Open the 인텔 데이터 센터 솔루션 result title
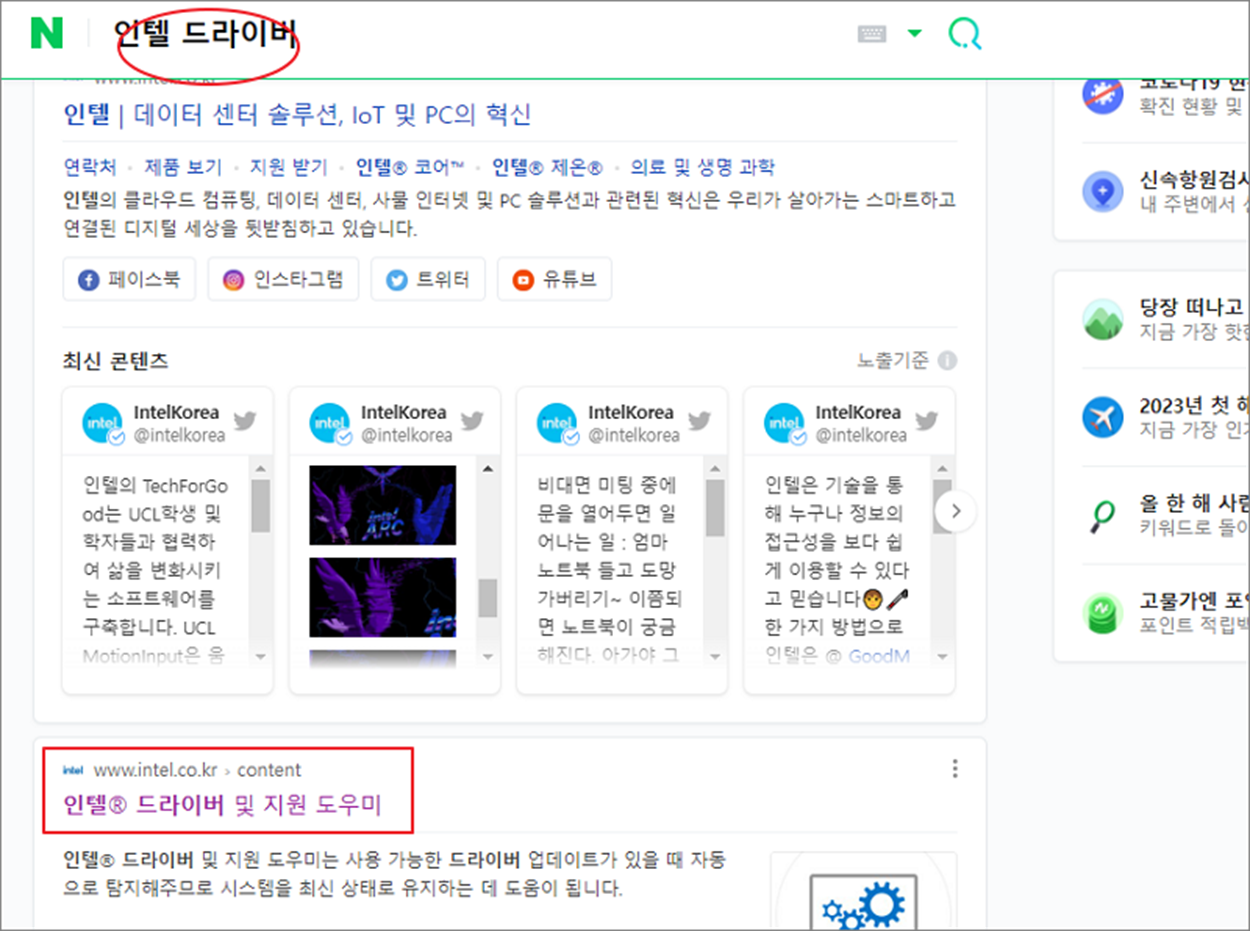This screenshot has height=931, width=1250. click(297, 114)
